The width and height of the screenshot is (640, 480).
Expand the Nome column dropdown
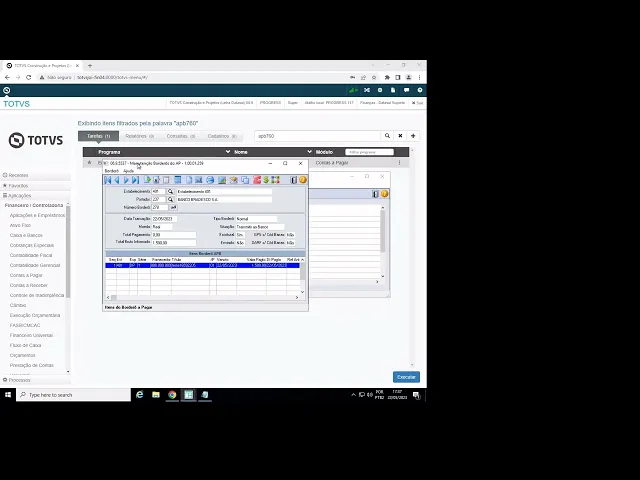point(309,152)
